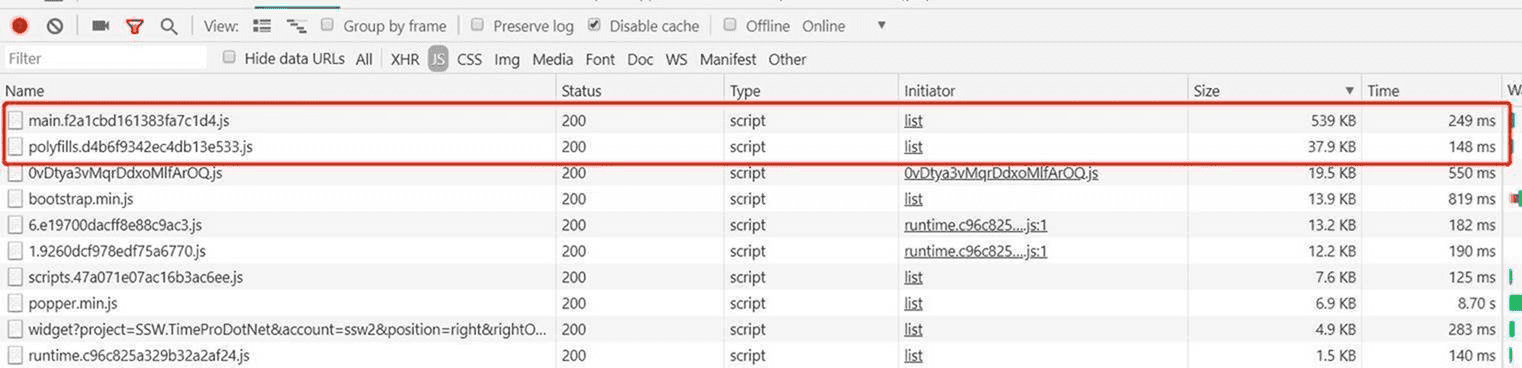
Task: Select main.f2a1cbd161383fa7c1d4.js file icon
Action: tap(15, 120)
